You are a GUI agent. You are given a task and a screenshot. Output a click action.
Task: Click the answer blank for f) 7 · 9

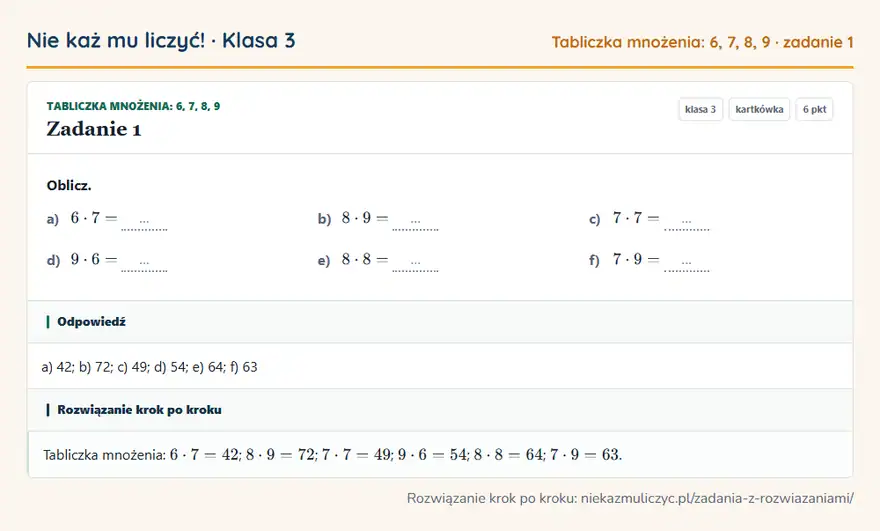click(686, 264)
